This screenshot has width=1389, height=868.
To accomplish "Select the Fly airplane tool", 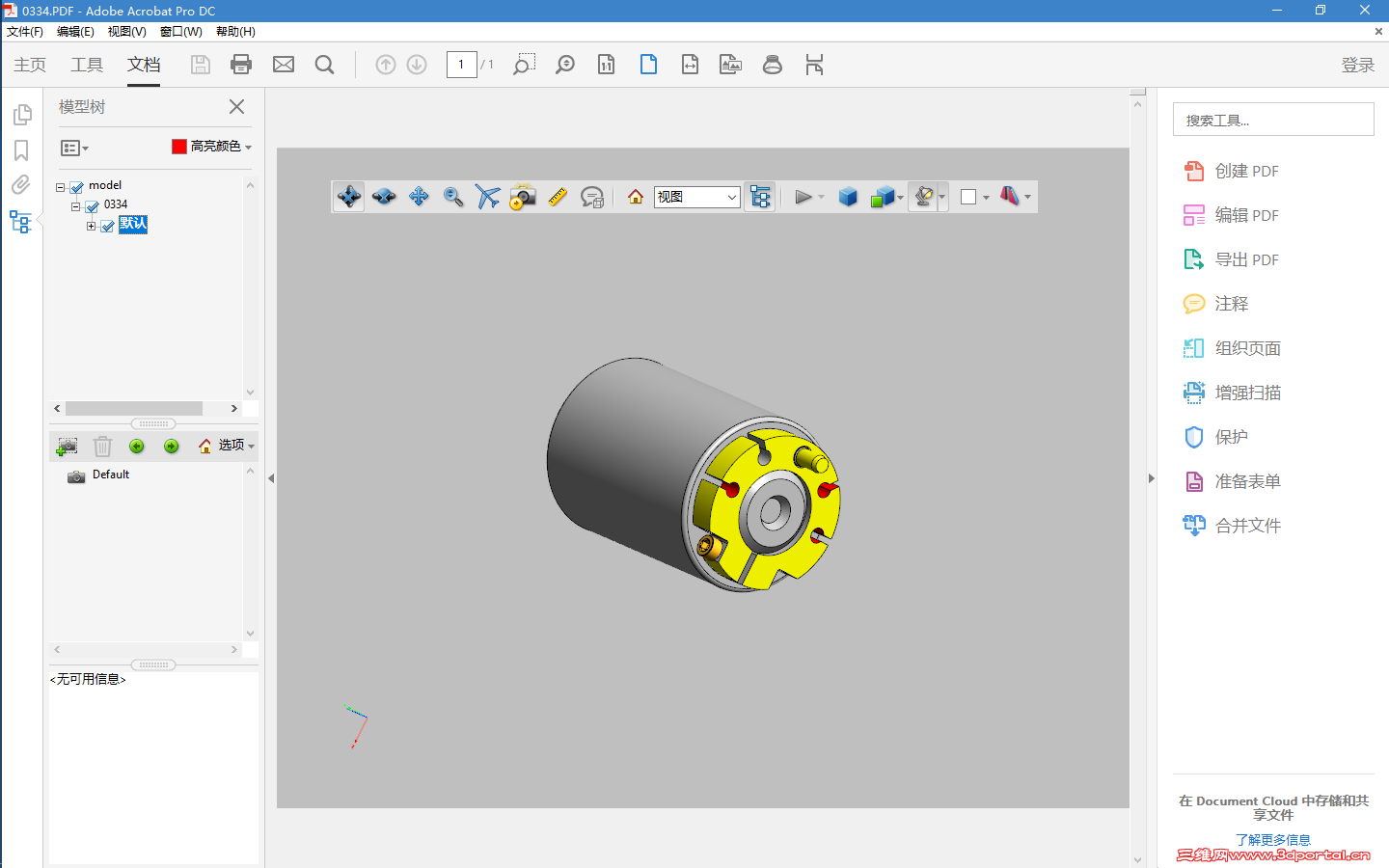I will point(488,197).
